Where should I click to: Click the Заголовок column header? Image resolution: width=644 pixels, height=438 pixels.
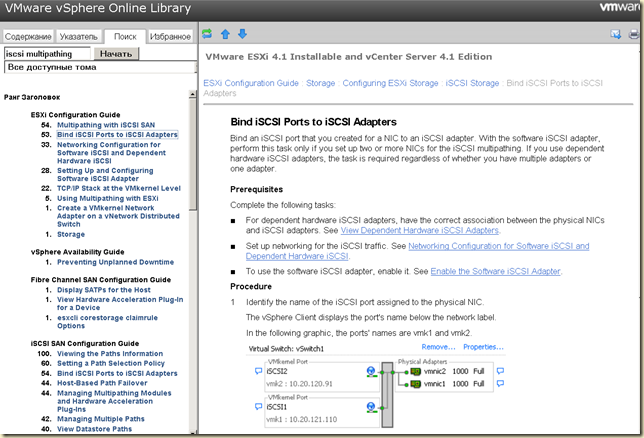(x=40, y=97)
